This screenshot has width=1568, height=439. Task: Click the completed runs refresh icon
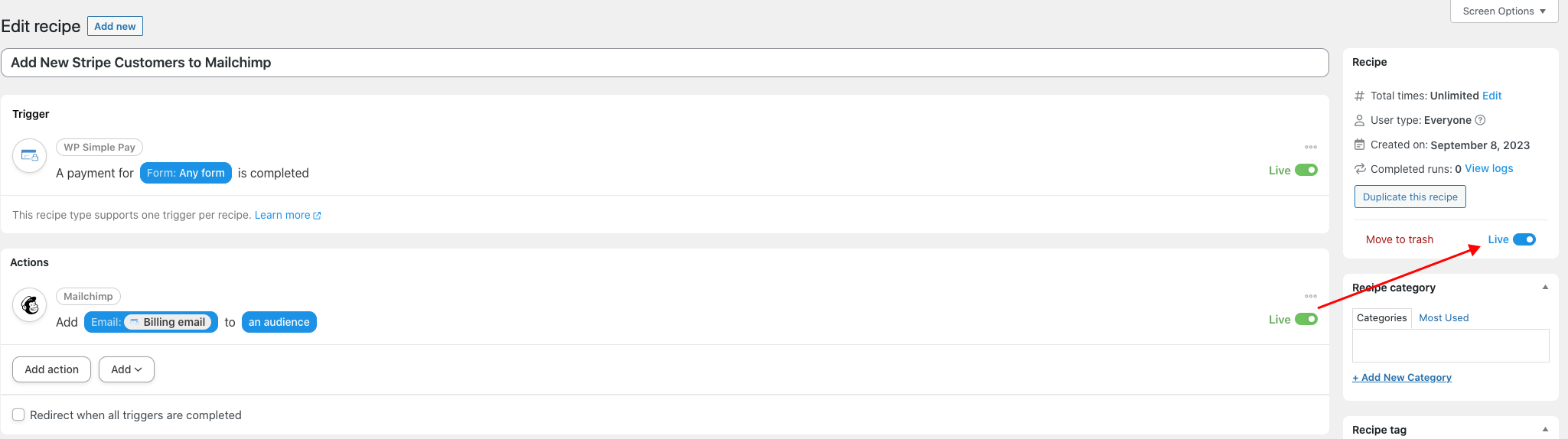tap(1359, 169)
